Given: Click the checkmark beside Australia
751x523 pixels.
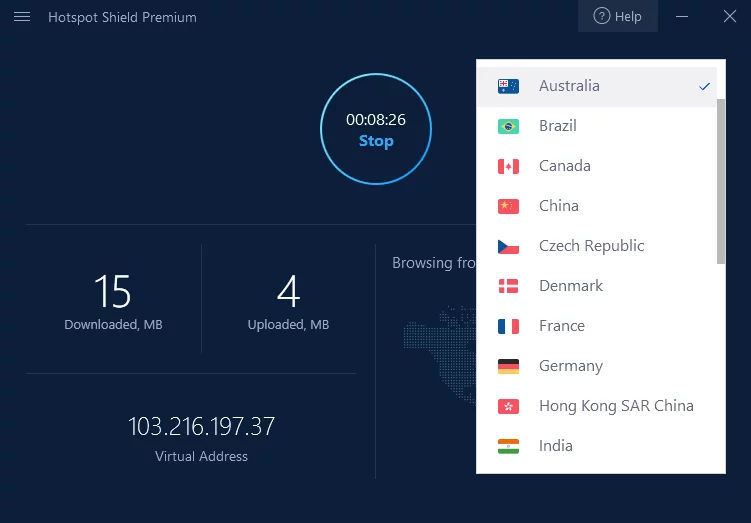Looking at the screenshot, I should [704, 87].
